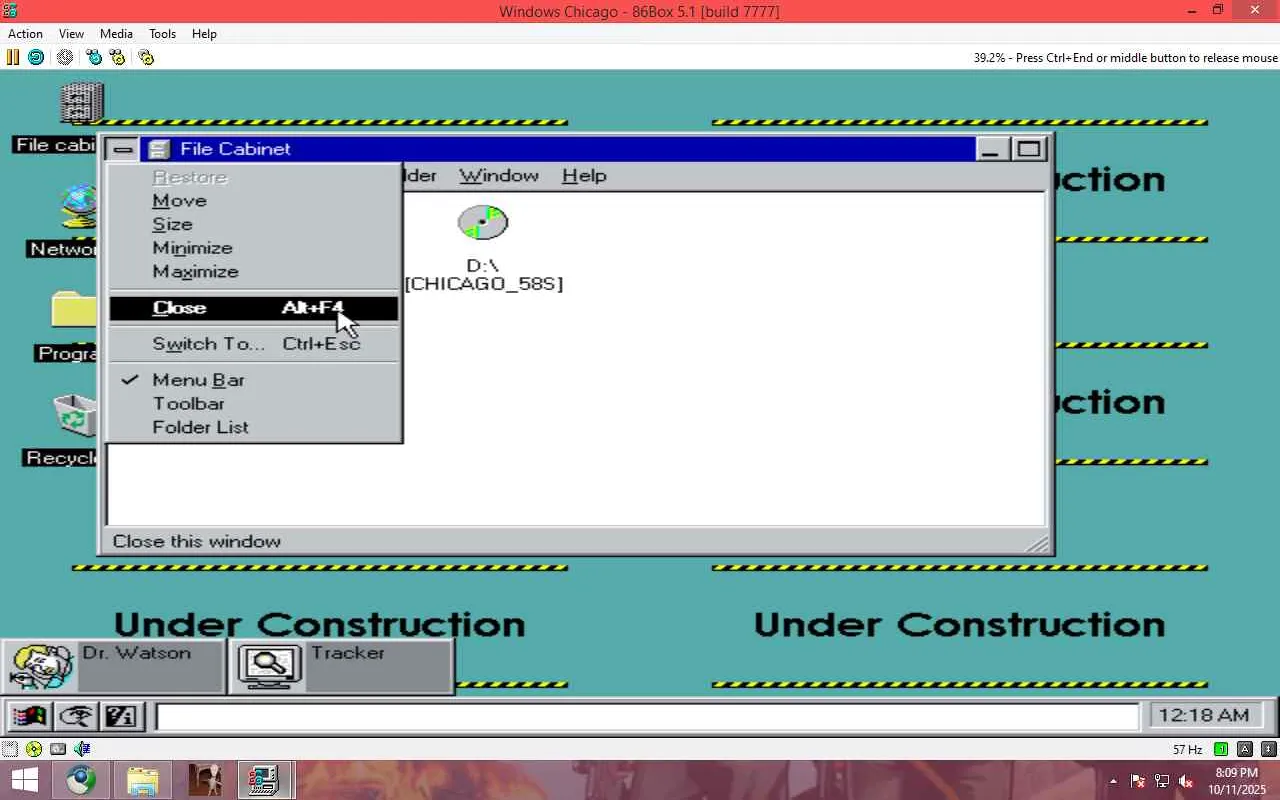The image size is (1280, 800).
Task: Click the Windows flag start button in Chicago tray
Action: [x=30, y=716]
